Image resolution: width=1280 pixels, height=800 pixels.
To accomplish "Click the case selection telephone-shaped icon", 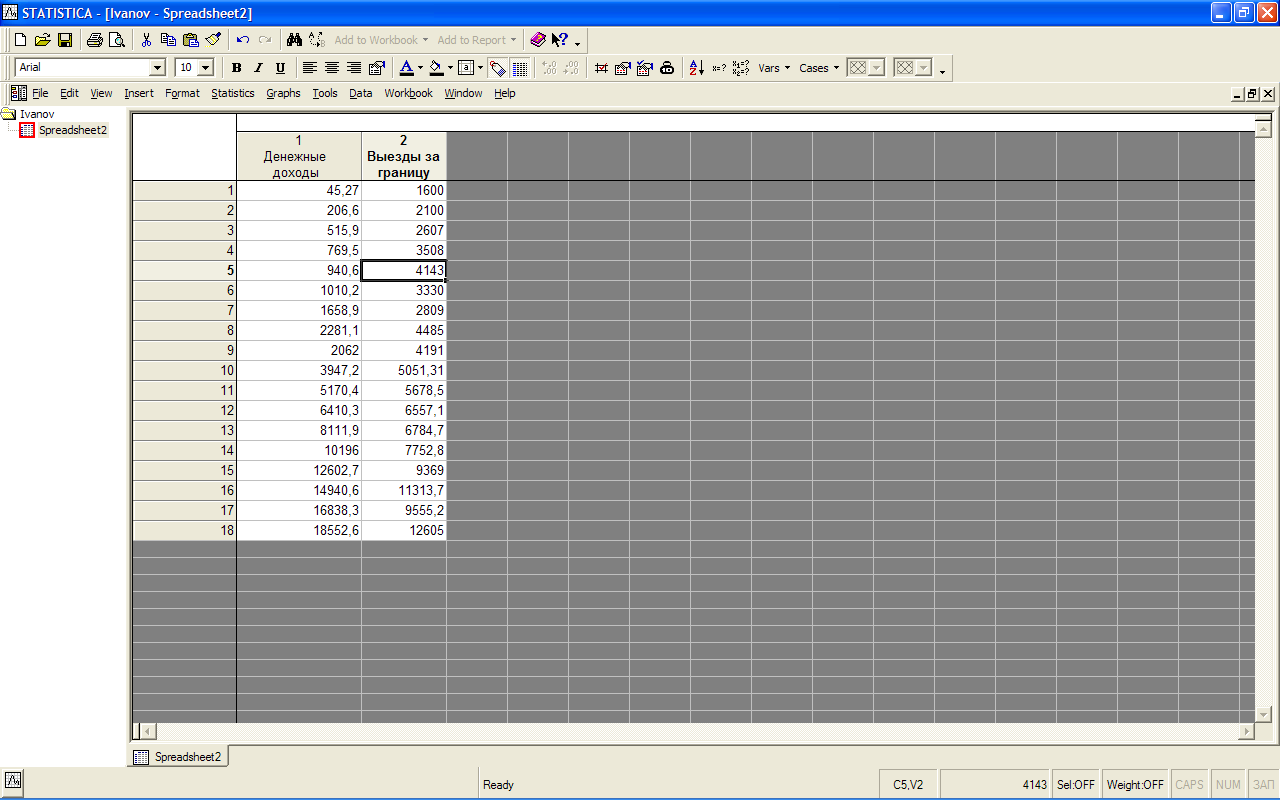I will (x=667, y=68).
